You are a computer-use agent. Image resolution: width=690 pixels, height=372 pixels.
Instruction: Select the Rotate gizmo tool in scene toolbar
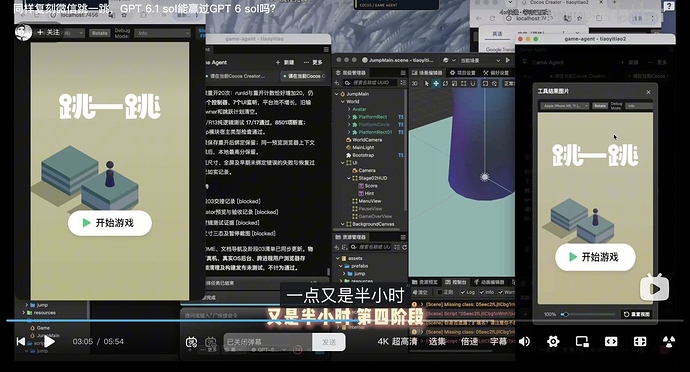tap(445, 83)
